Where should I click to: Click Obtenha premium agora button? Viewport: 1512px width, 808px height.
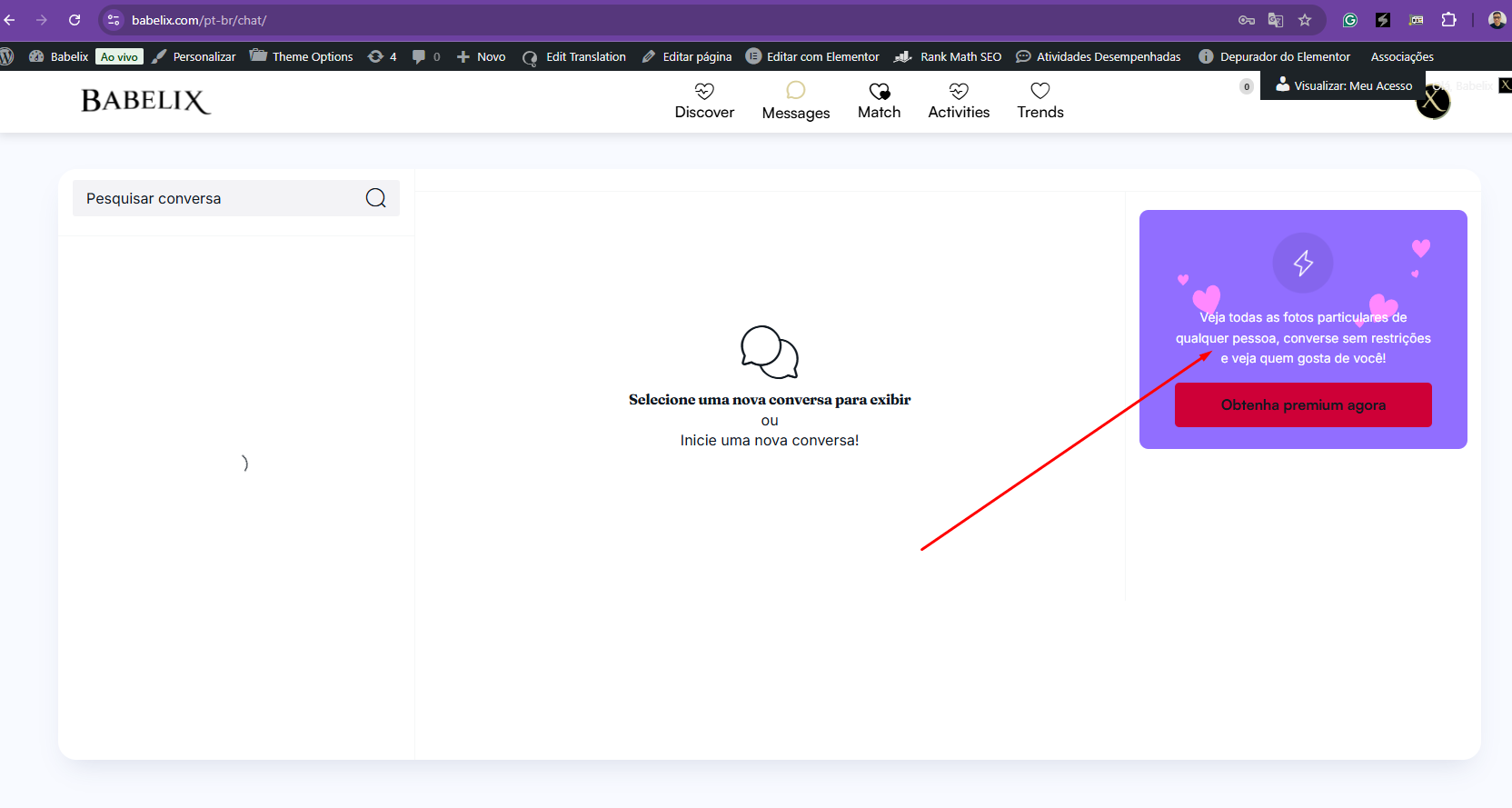click(x=1303, y=404)
